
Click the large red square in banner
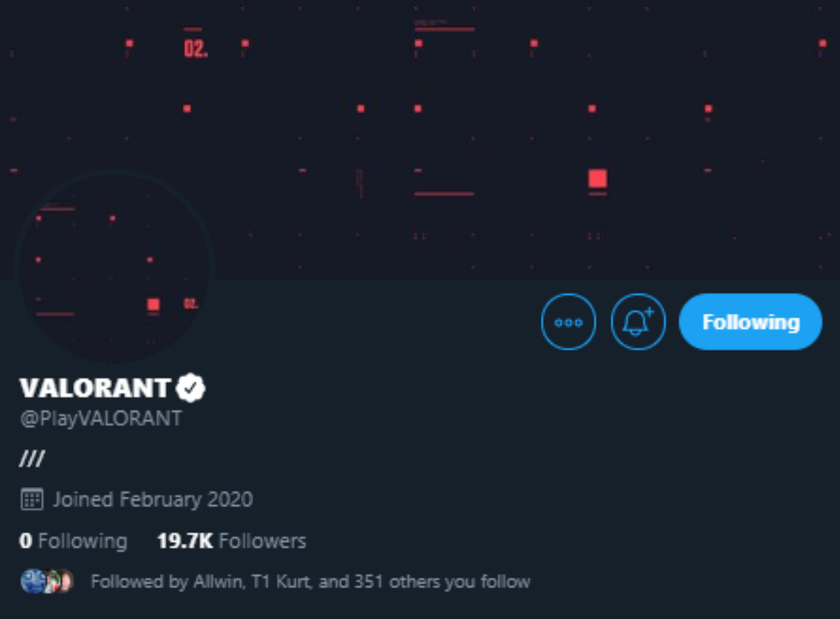597,179
